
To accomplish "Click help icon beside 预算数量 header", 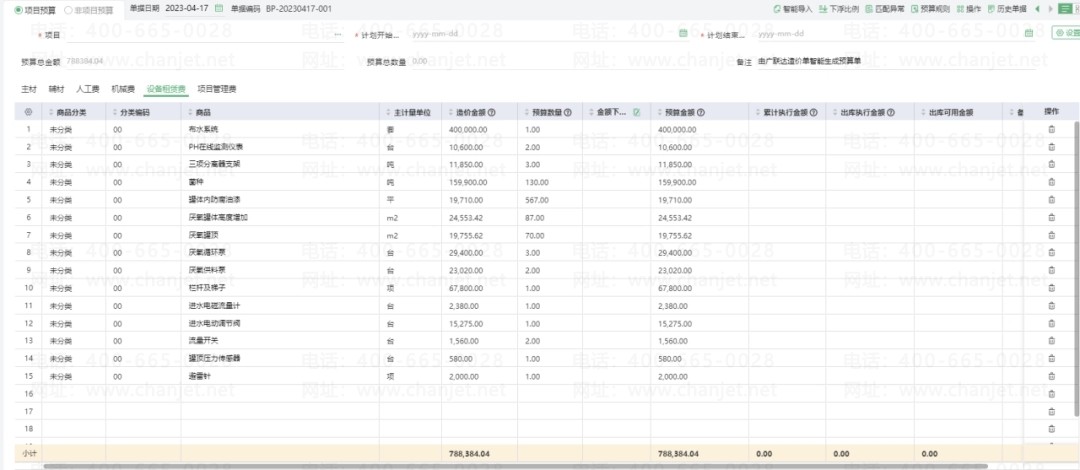I will (x=567, y=112).
